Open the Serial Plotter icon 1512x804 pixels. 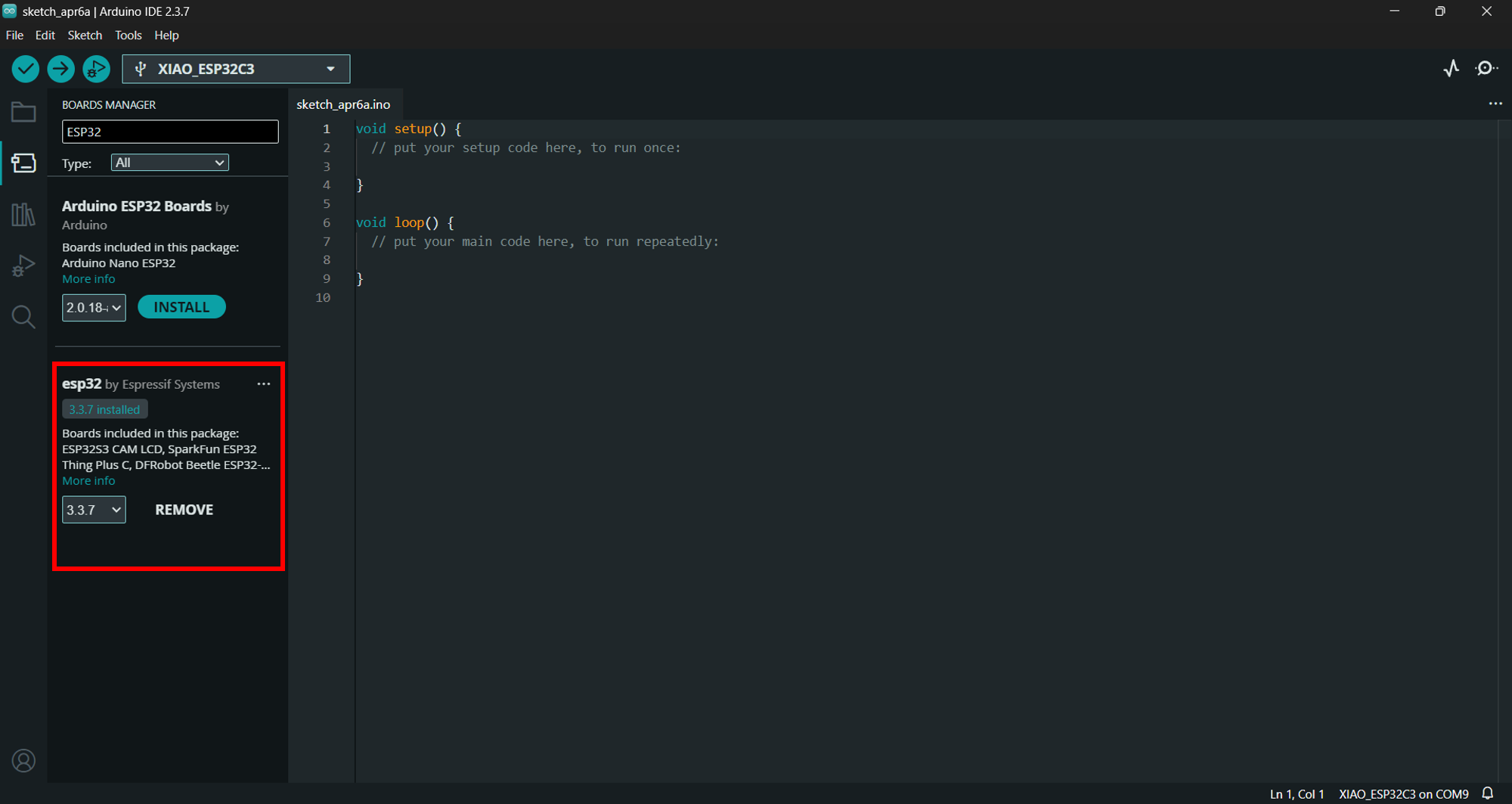coord(1451,69)
